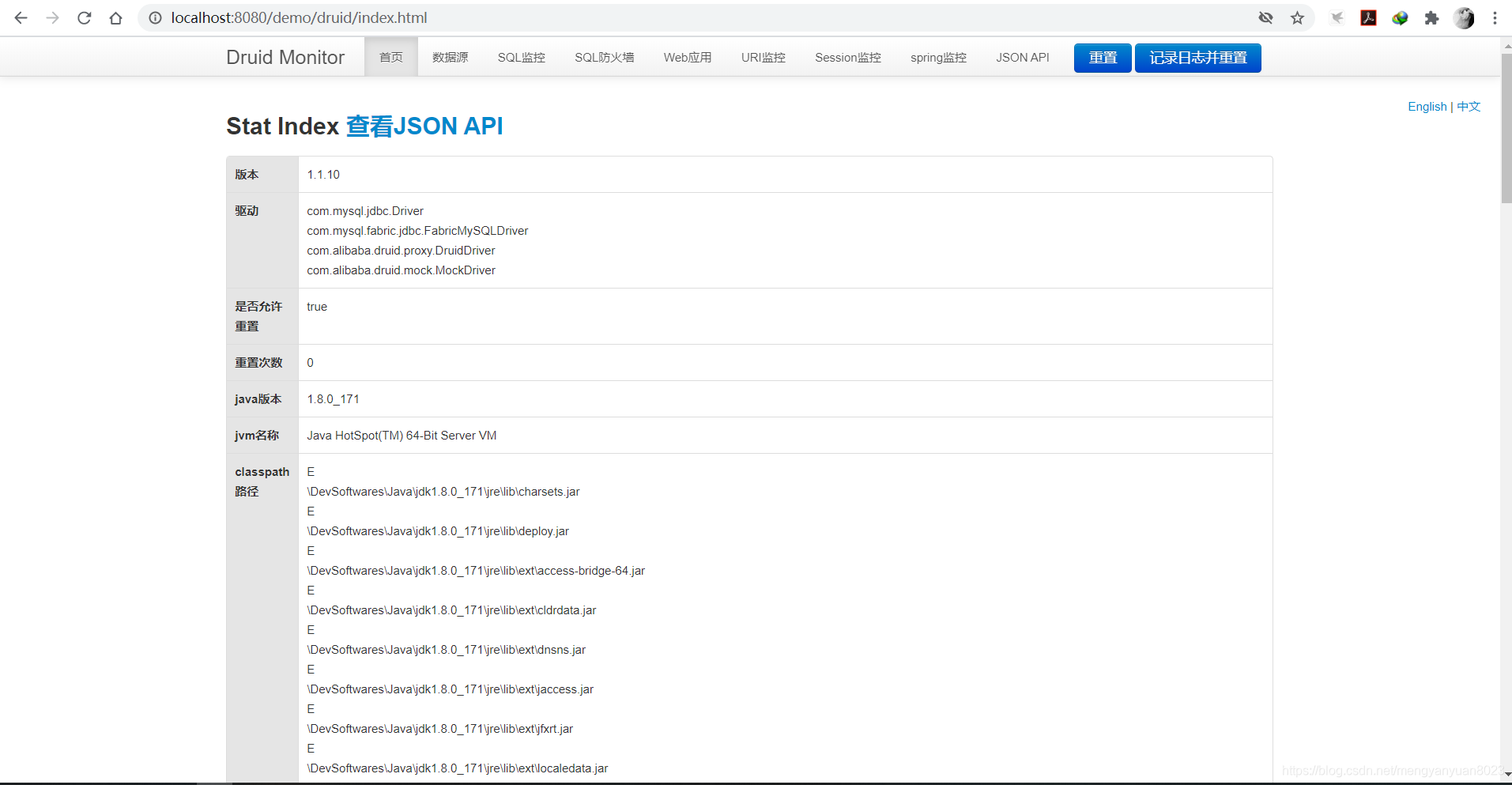Reload the page with the refresh icon

click(x=85, y=17)
